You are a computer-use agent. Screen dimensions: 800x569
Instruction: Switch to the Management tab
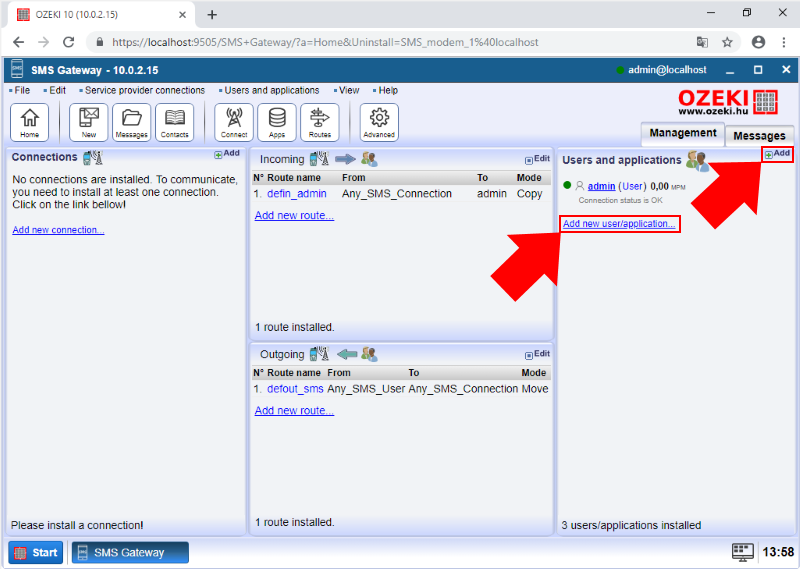point(683,133)
